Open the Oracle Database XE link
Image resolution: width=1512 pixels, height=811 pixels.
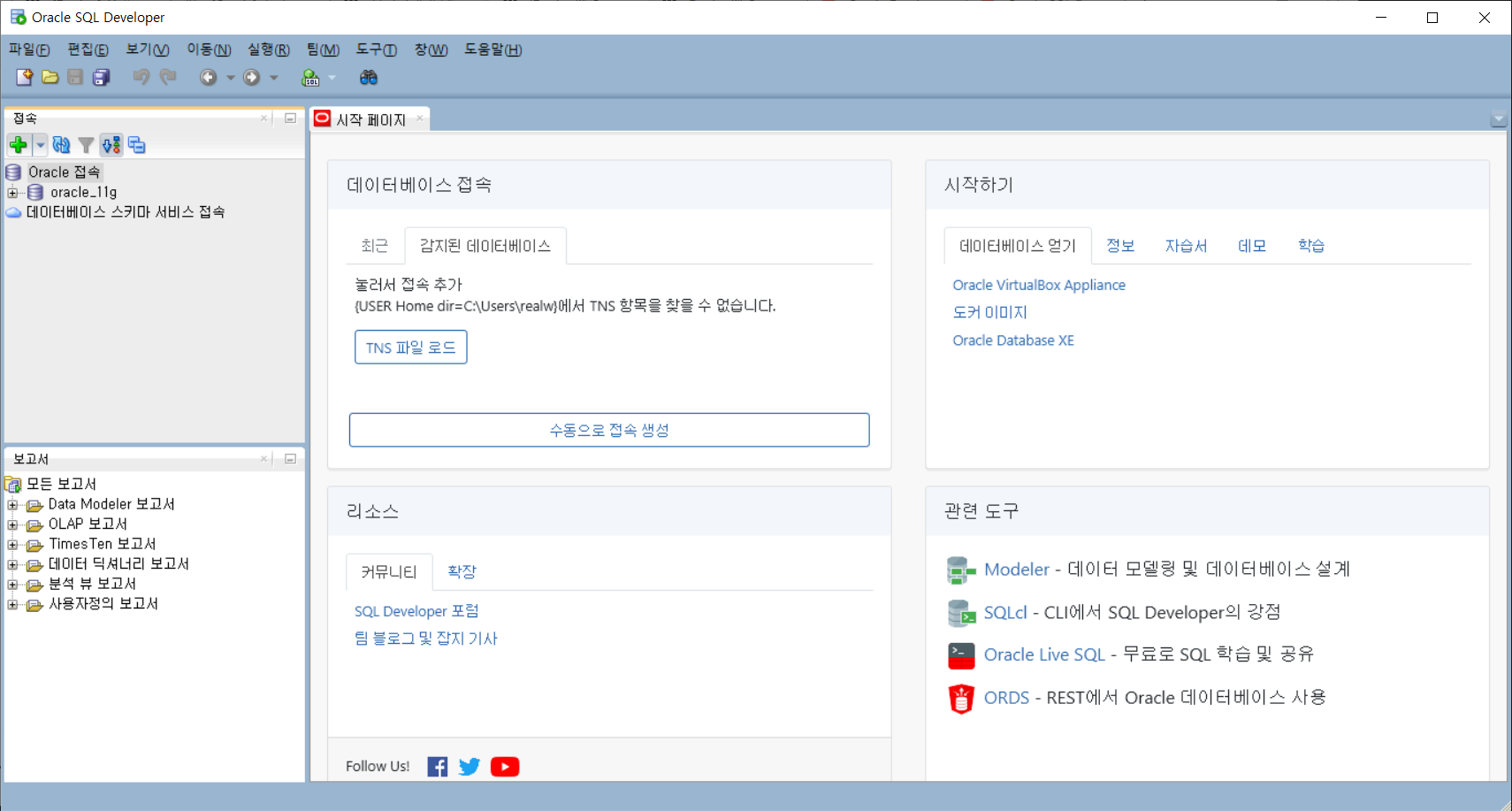coord(1013,340)
